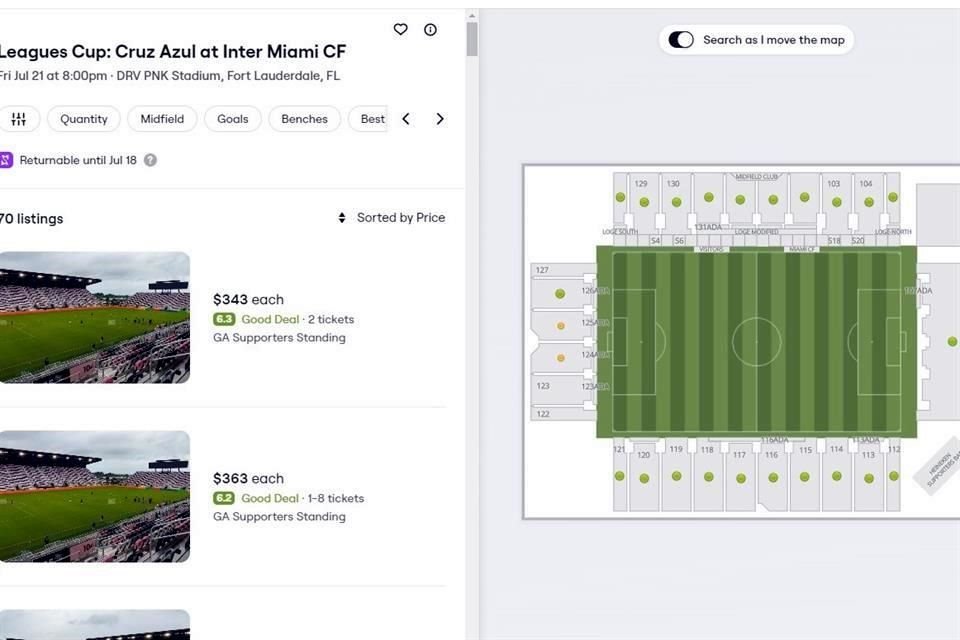The height and width of the screenshot is (640, 960).
Task: Toggle Search as I move the map
Action: (x=681, y=40)
